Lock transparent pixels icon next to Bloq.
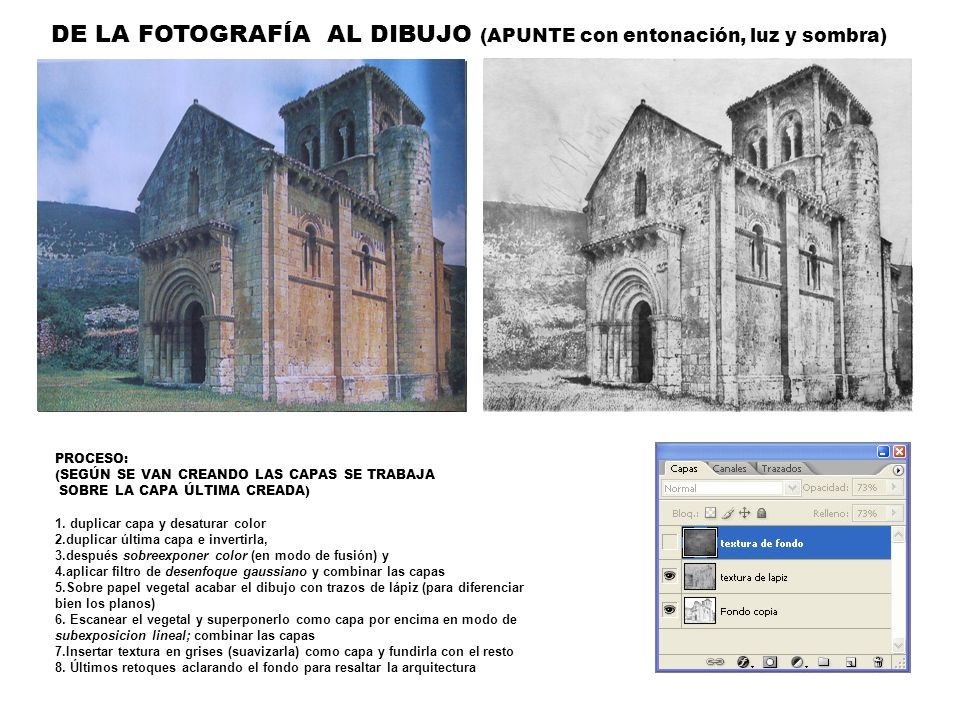 710,513
